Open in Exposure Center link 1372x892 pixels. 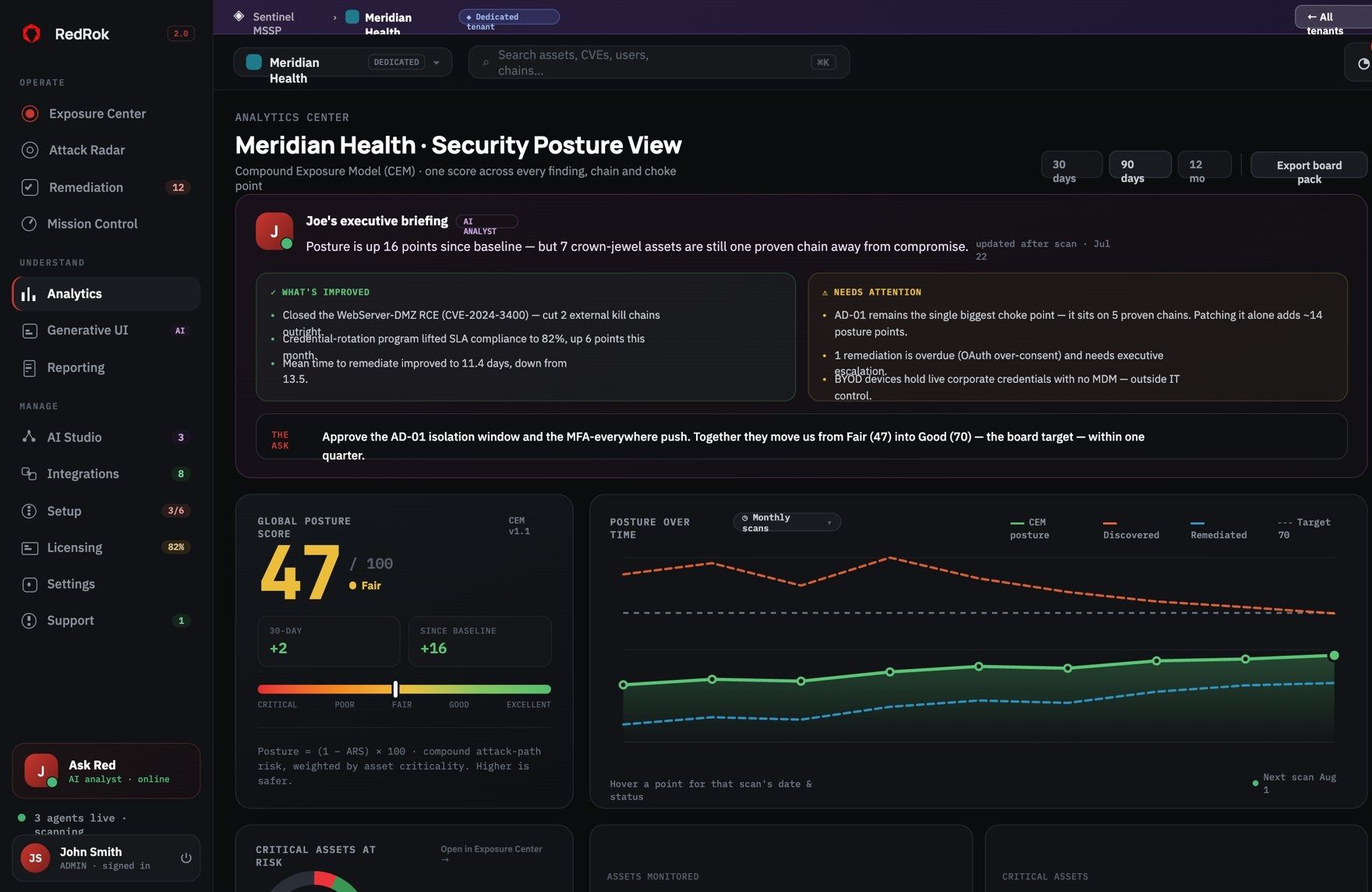pos(491,854)
